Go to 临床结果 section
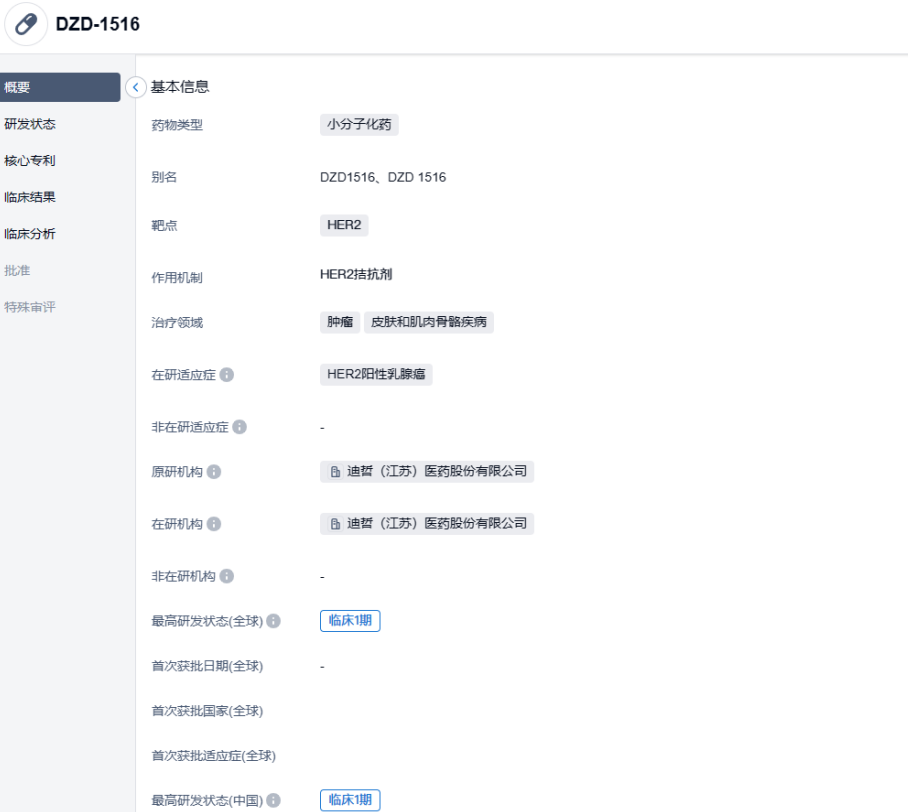 pos(30,197)
